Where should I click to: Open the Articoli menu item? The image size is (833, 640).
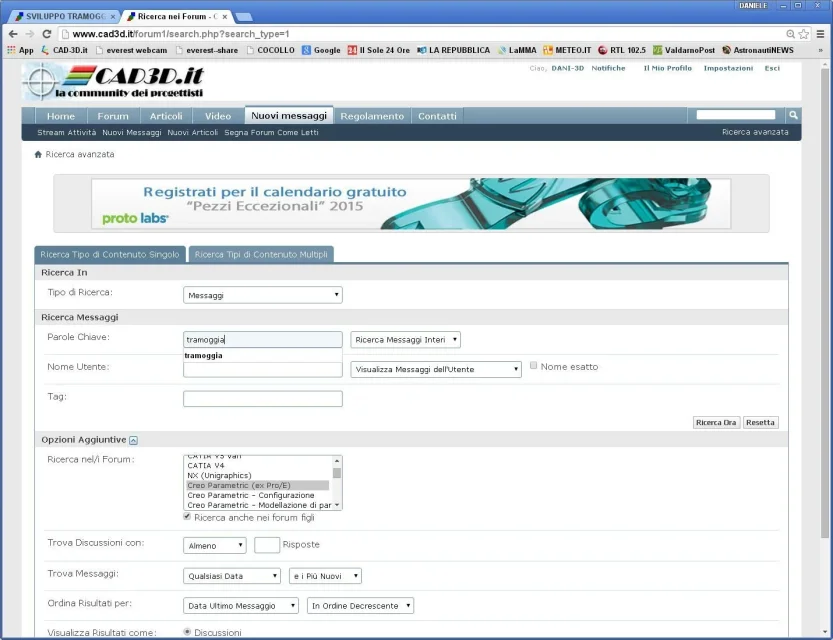pyautogui.click(x=166, y=116)
